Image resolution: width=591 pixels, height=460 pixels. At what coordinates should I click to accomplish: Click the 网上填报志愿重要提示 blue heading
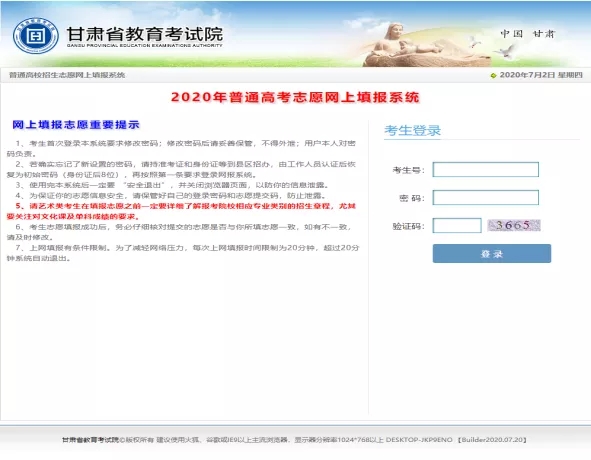(x=76, y=125)
